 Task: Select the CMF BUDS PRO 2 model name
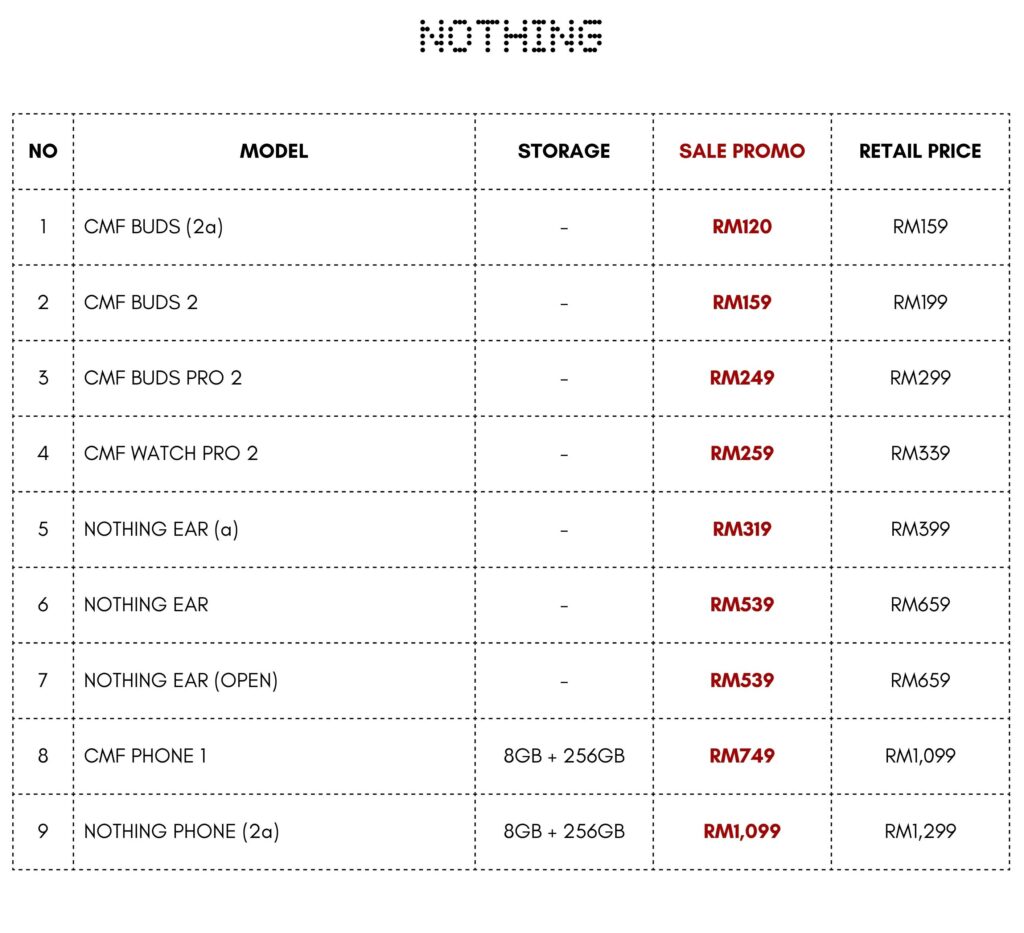click(x=163, y=378)
